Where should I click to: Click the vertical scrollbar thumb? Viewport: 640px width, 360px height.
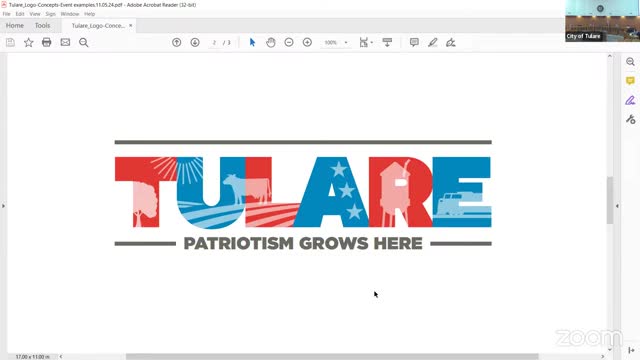[610, 200]
